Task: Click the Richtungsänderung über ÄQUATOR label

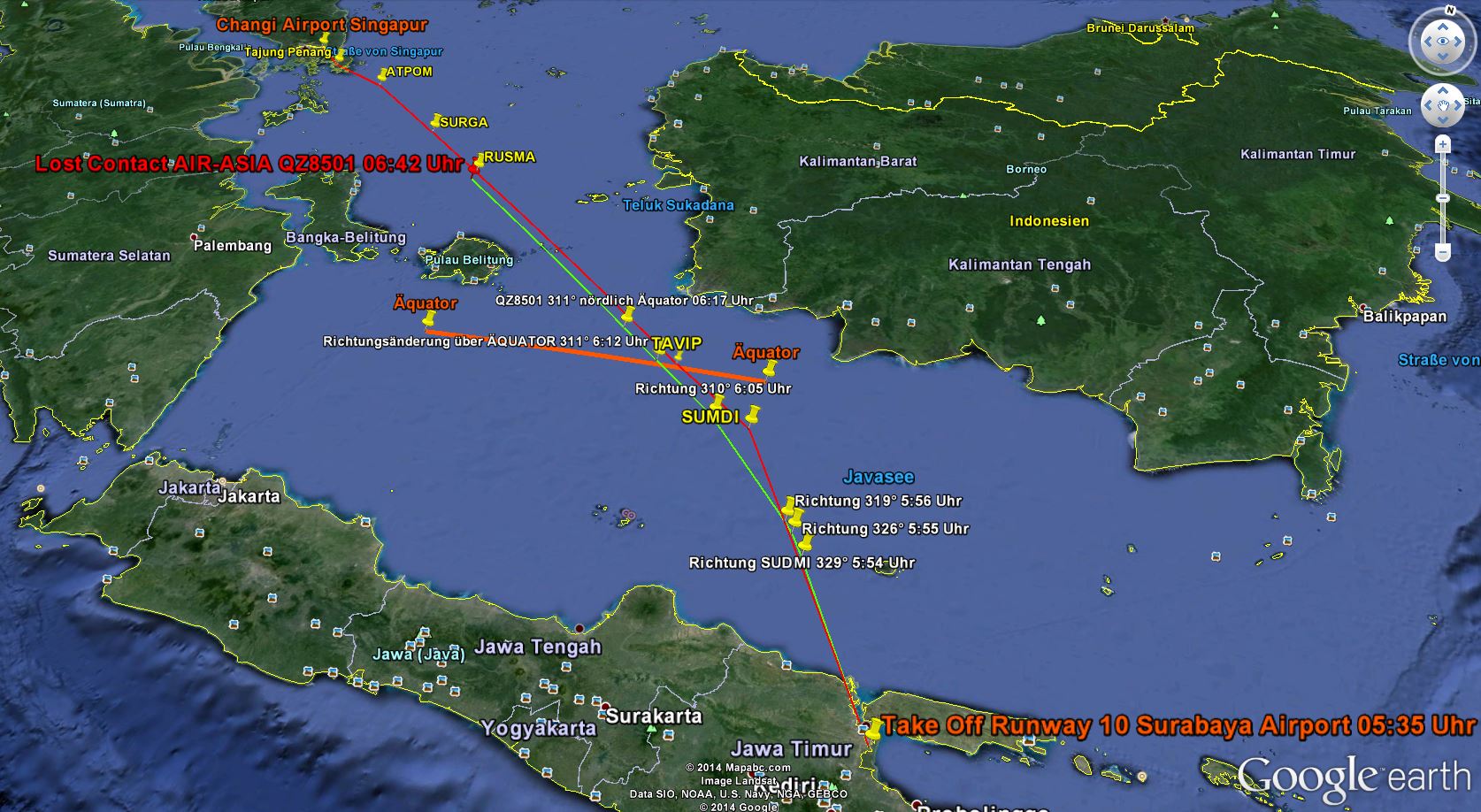Action: [486, 341]
